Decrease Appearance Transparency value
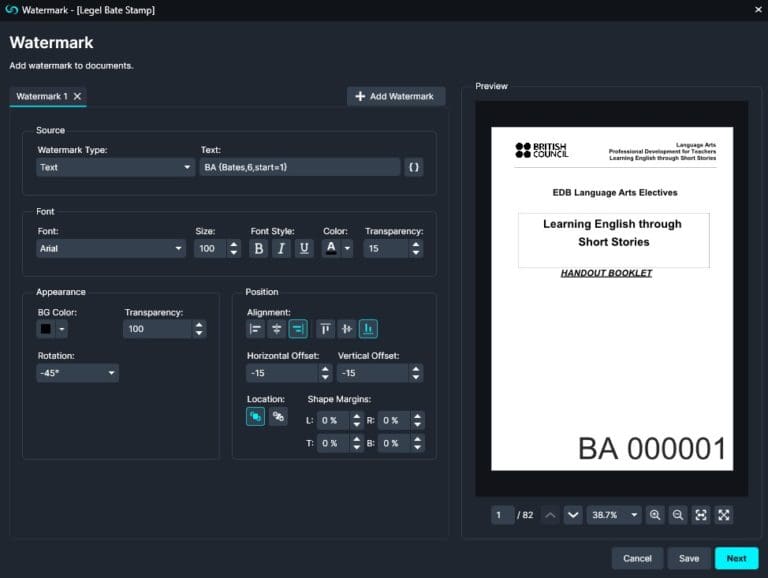This screenshot has height=578, width=768. tap(199, 334)
